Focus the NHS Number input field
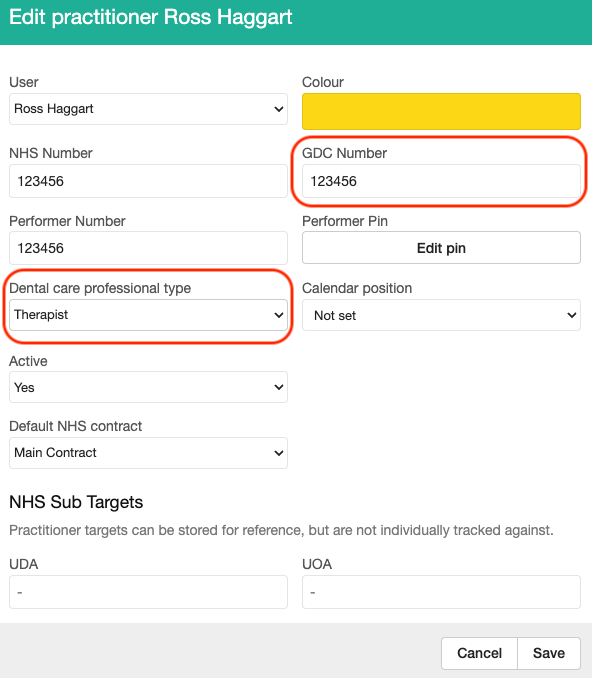The width and height of the screenshot is (592, 678). tap(148, 181)
